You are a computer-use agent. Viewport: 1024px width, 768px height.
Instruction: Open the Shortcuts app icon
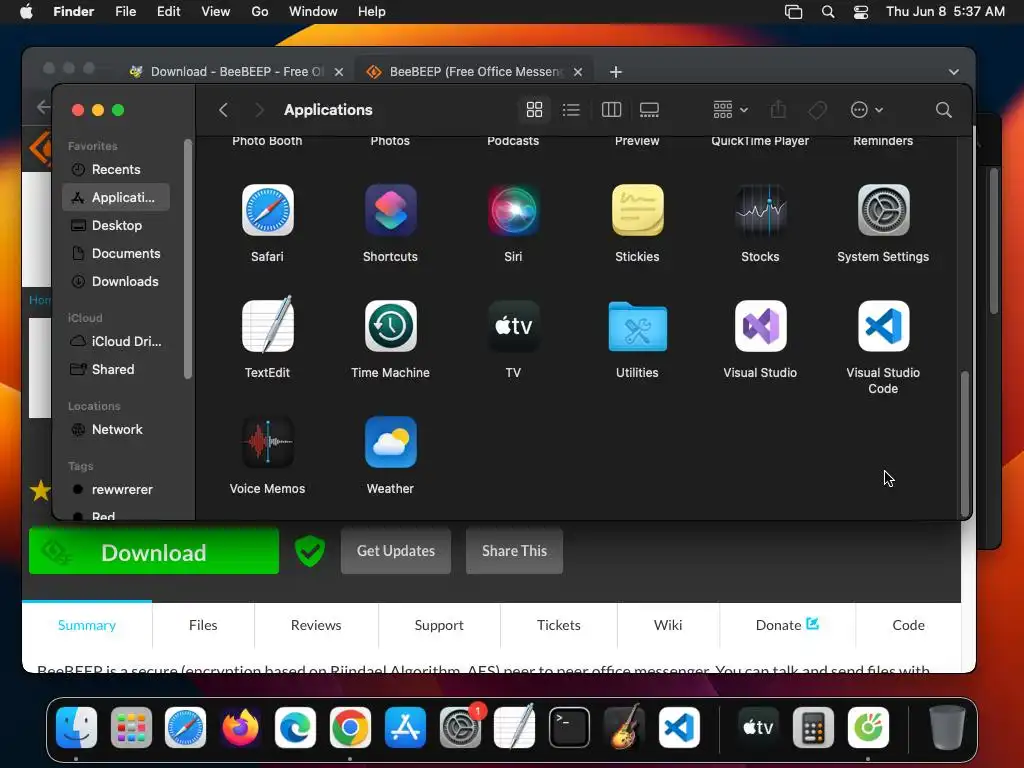(x=391, y=210)
